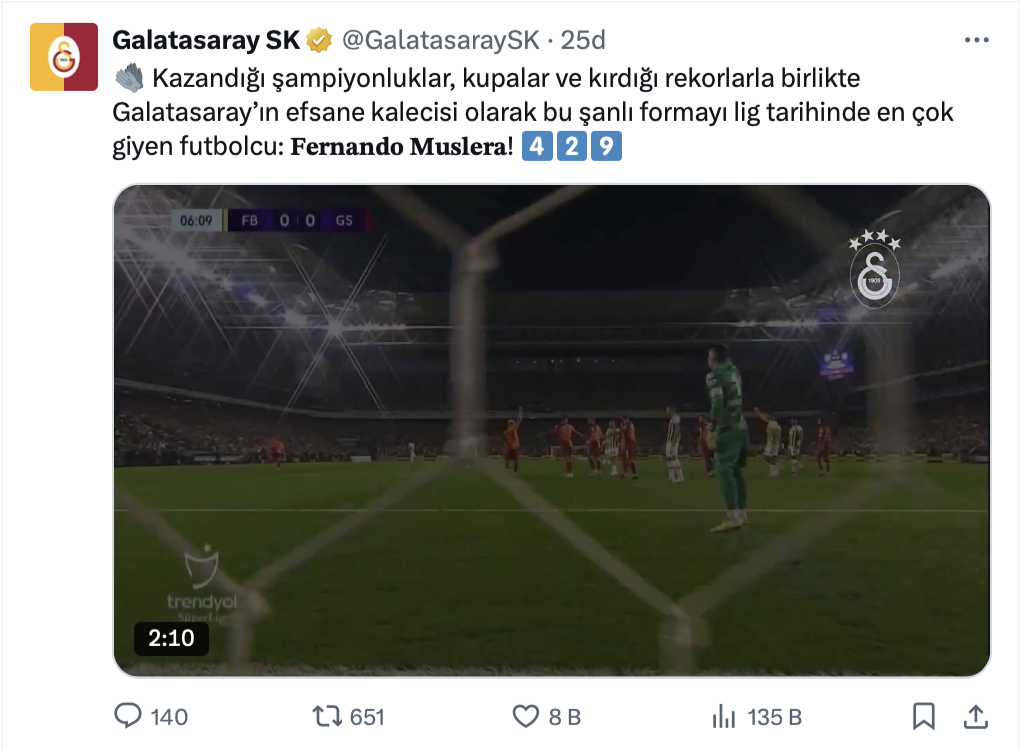
Task: Click the 651 reposts count
Action: pyautogui.click(x=368, y=717)
